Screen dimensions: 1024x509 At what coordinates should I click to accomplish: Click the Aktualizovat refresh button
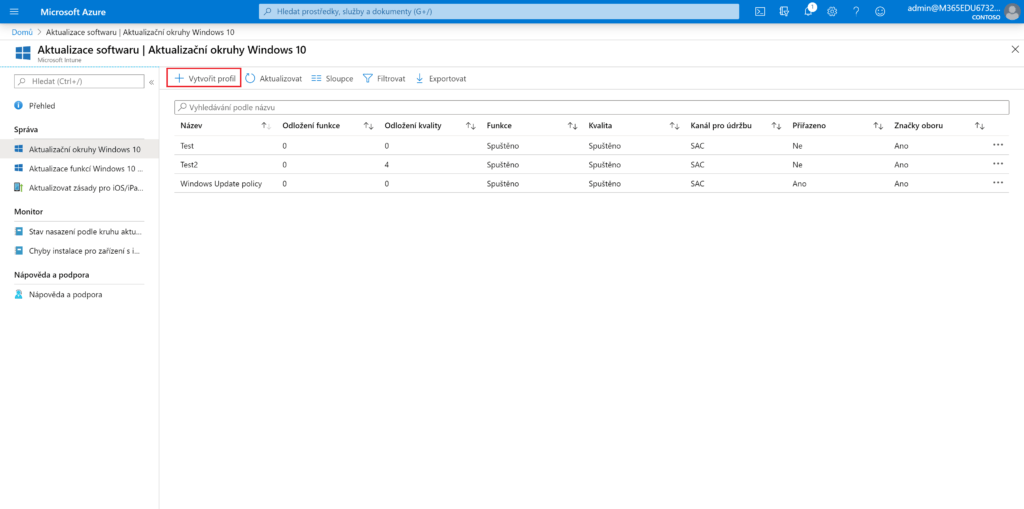pos(273,78)
